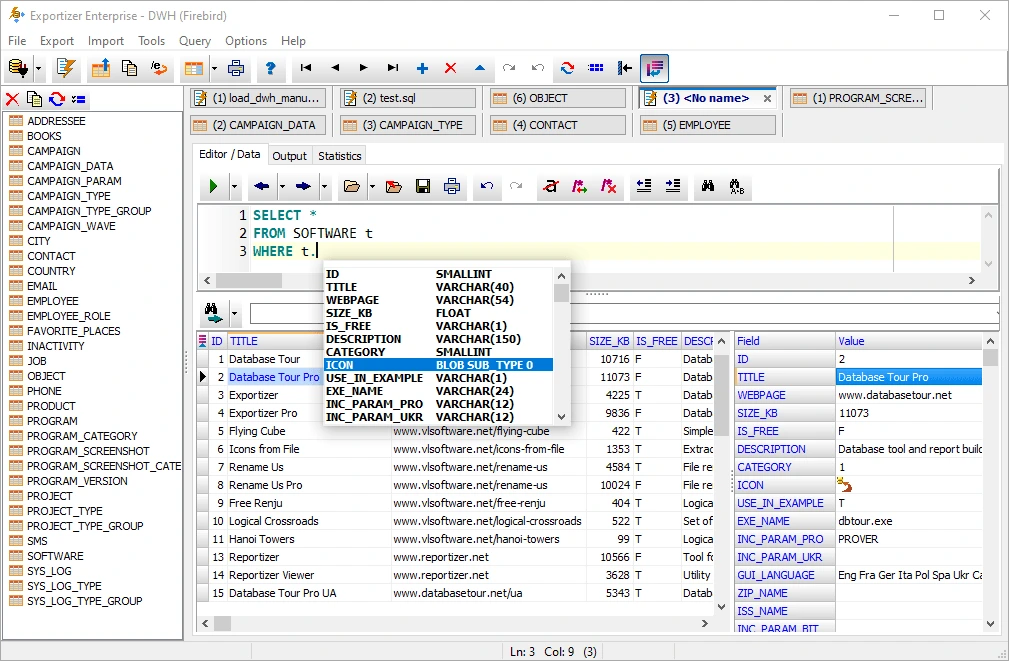1009x661 pixels.
Task: Switch to the (2) test.sql window tab
Action: (x=408, y=98)
